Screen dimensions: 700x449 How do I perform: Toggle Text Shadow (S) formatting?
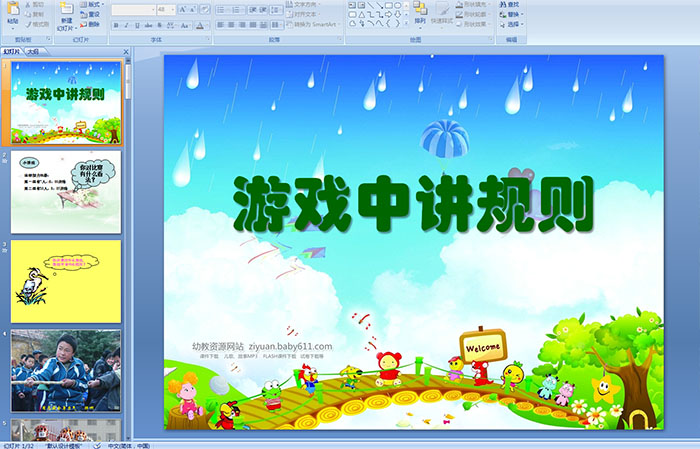click(159, 25)
